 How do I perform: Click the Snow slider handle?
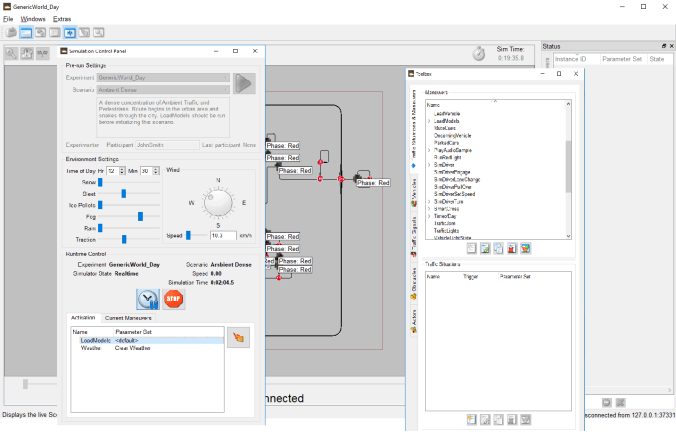(100, 182)
